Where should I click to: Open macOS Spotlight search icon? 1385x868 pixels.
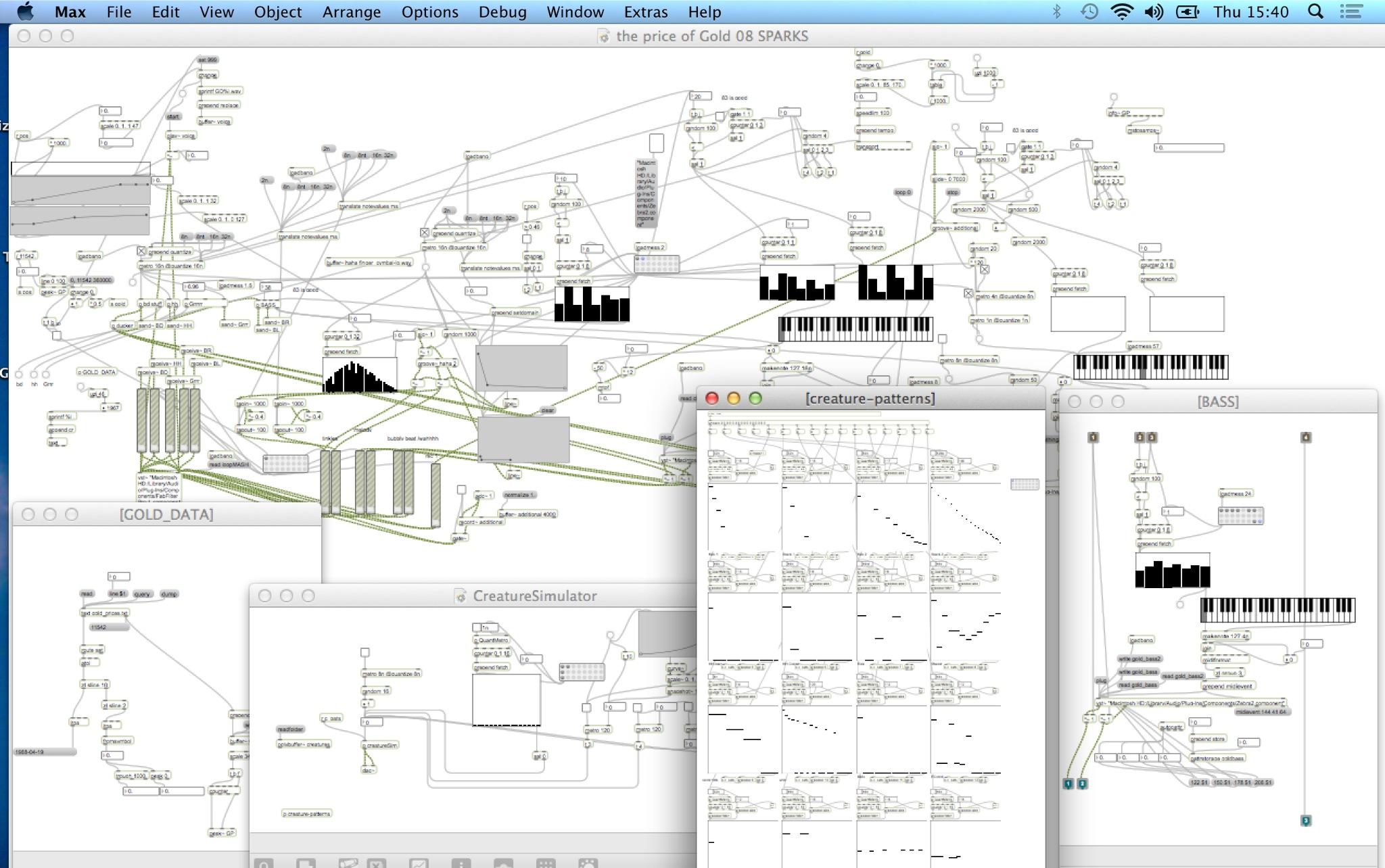[x=1315, y=11]
